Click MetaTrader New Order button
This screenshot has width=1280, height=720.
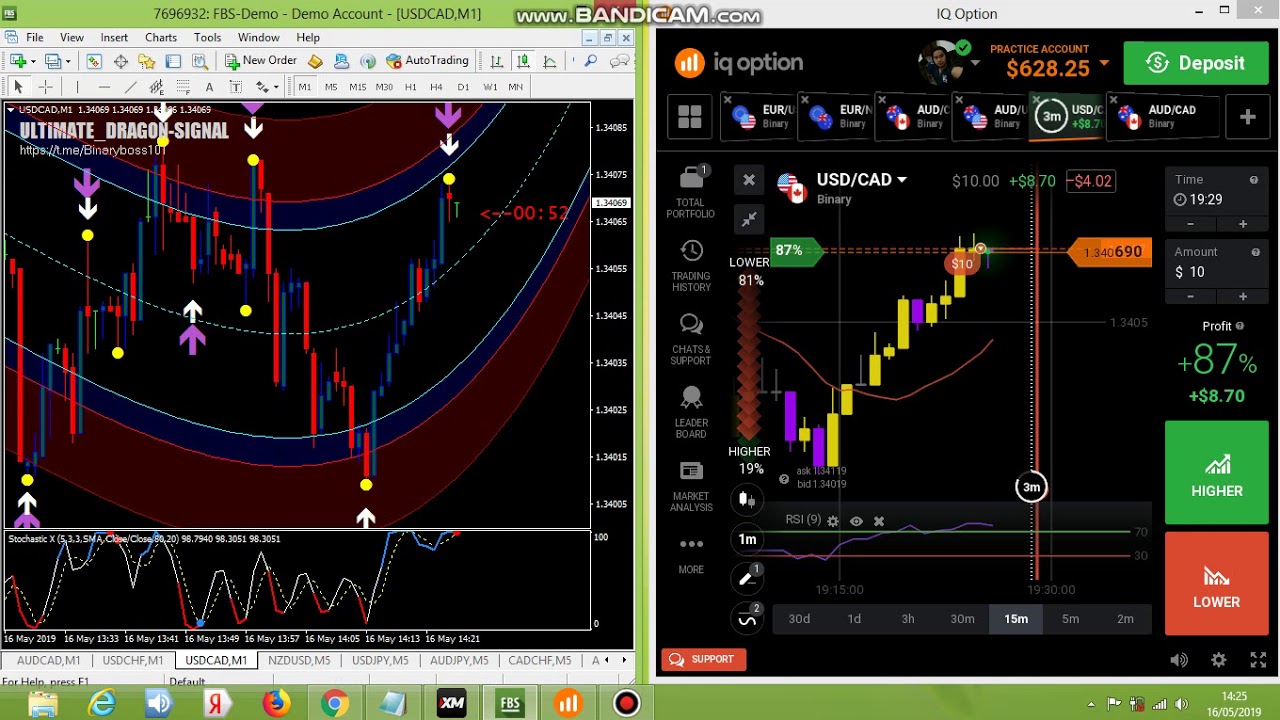261,61
